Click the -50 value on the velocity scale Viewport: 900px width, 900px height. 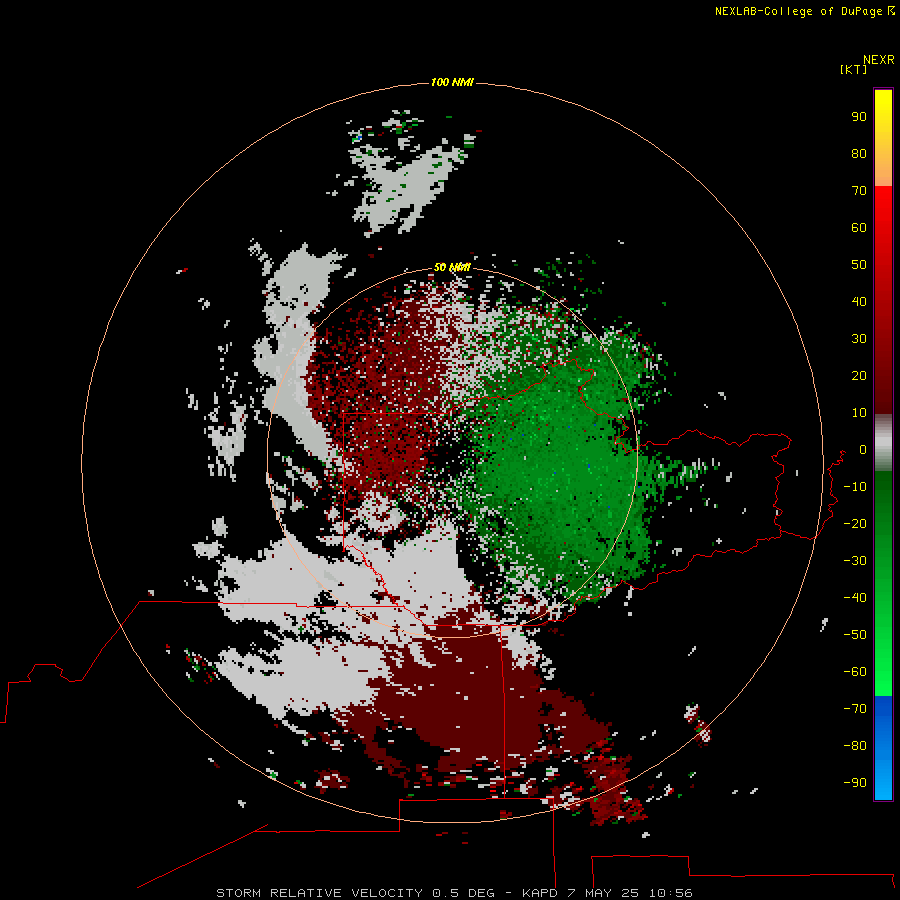pyautogui.click(x=855, y=635)
